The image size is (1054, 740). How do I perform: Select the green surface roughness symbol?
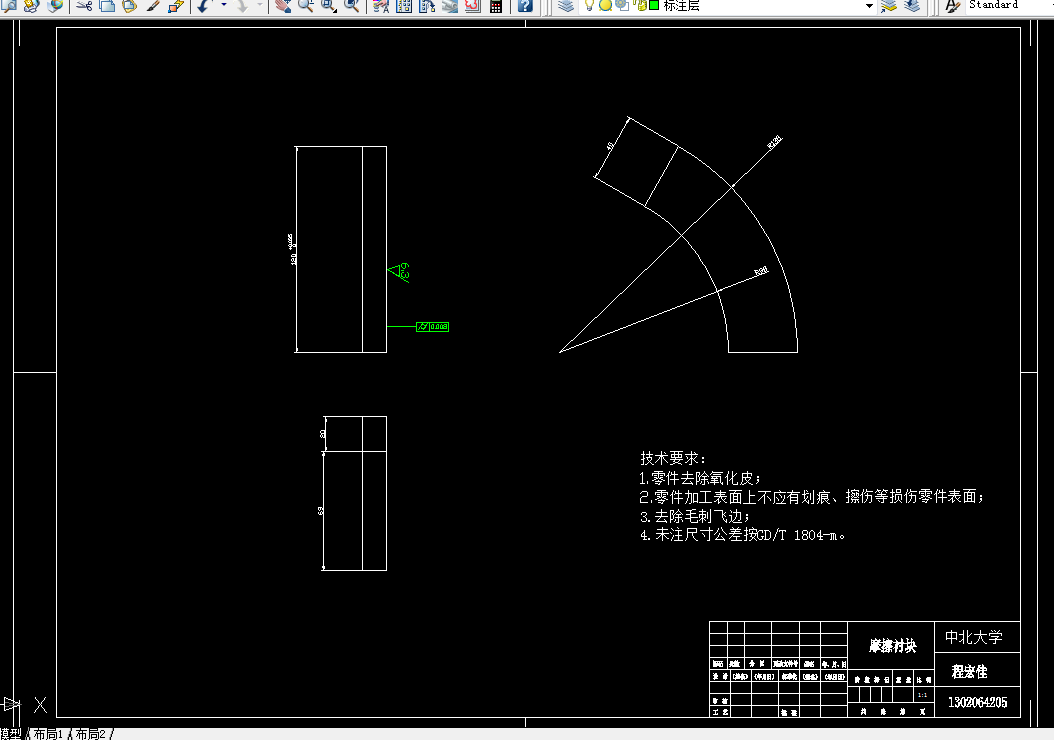(x=399, y=272)
